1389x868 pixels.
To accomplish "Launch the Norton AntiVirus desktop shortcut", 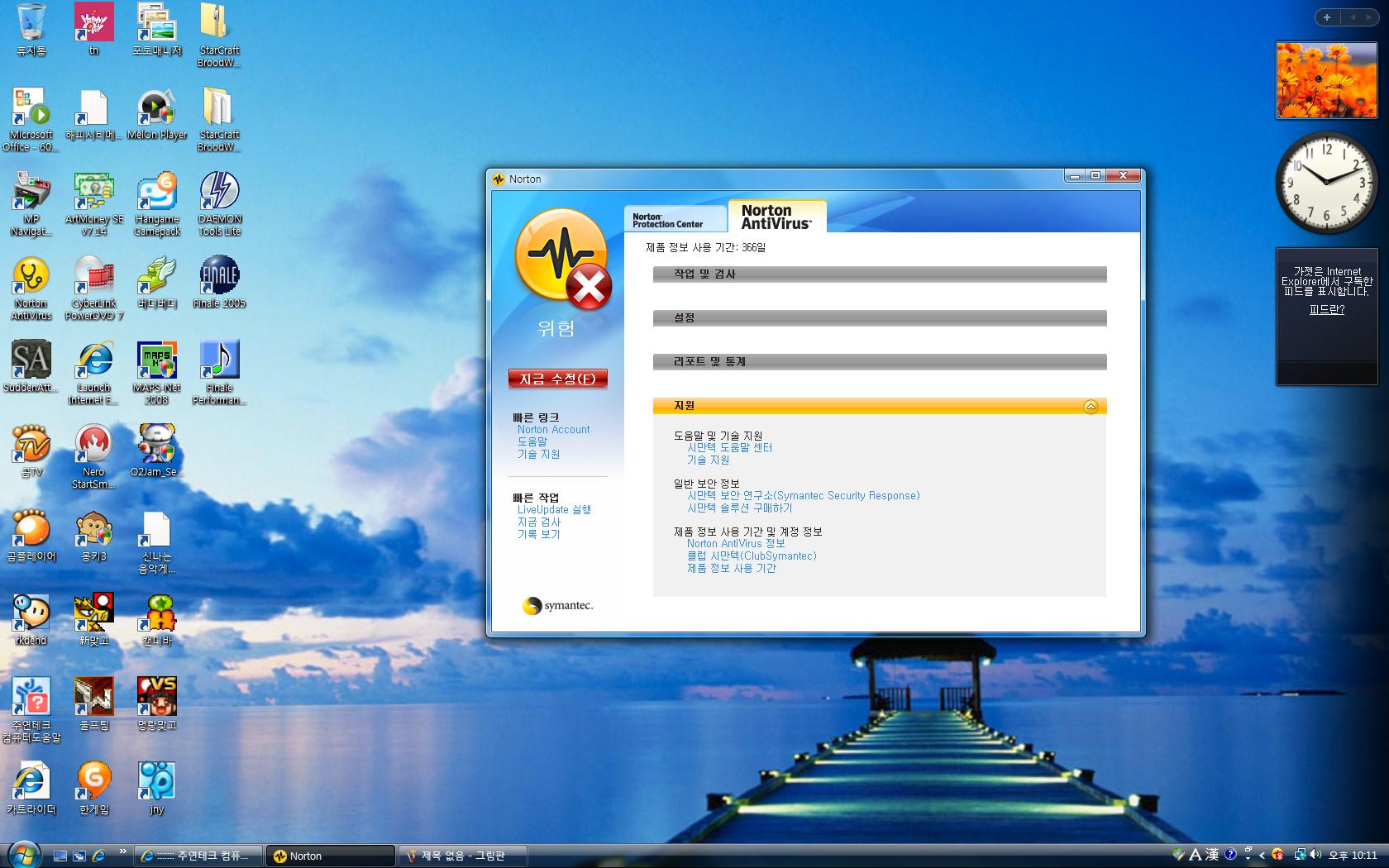I will (x=31, y=289).
